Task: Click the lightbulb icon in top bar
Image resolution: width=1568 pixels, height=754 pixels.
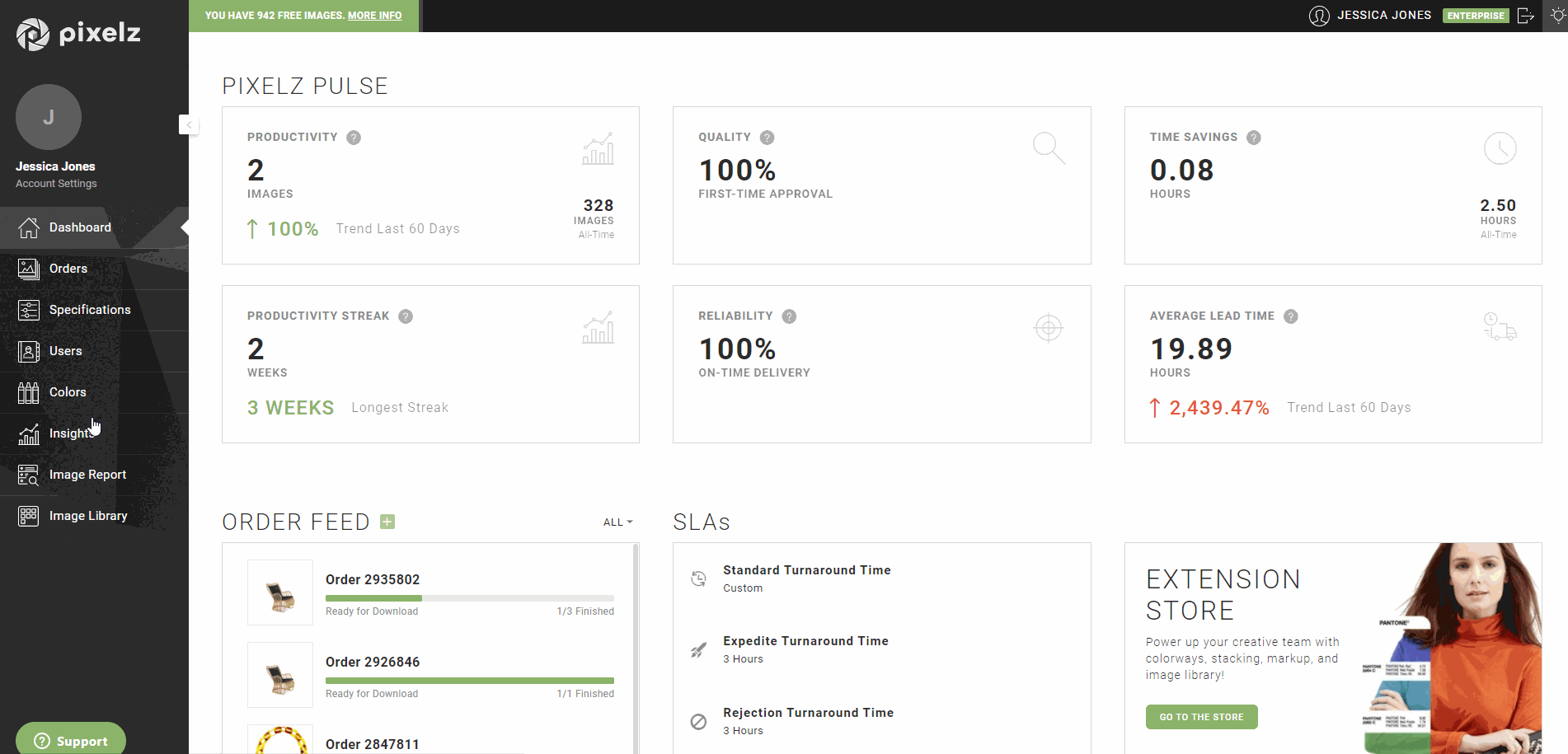Action: point(1558,16)
